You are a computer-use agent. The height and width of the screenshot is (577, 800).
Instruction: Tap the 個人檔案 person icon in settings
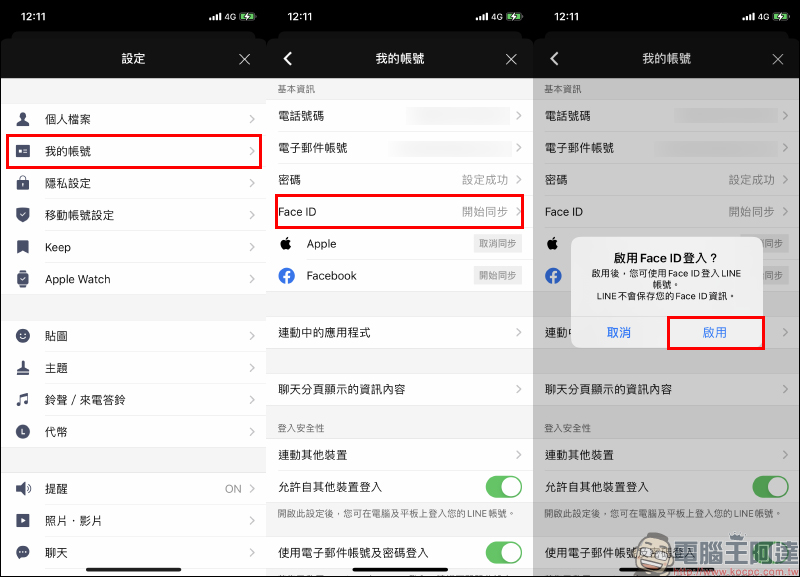tap(22, 119)
